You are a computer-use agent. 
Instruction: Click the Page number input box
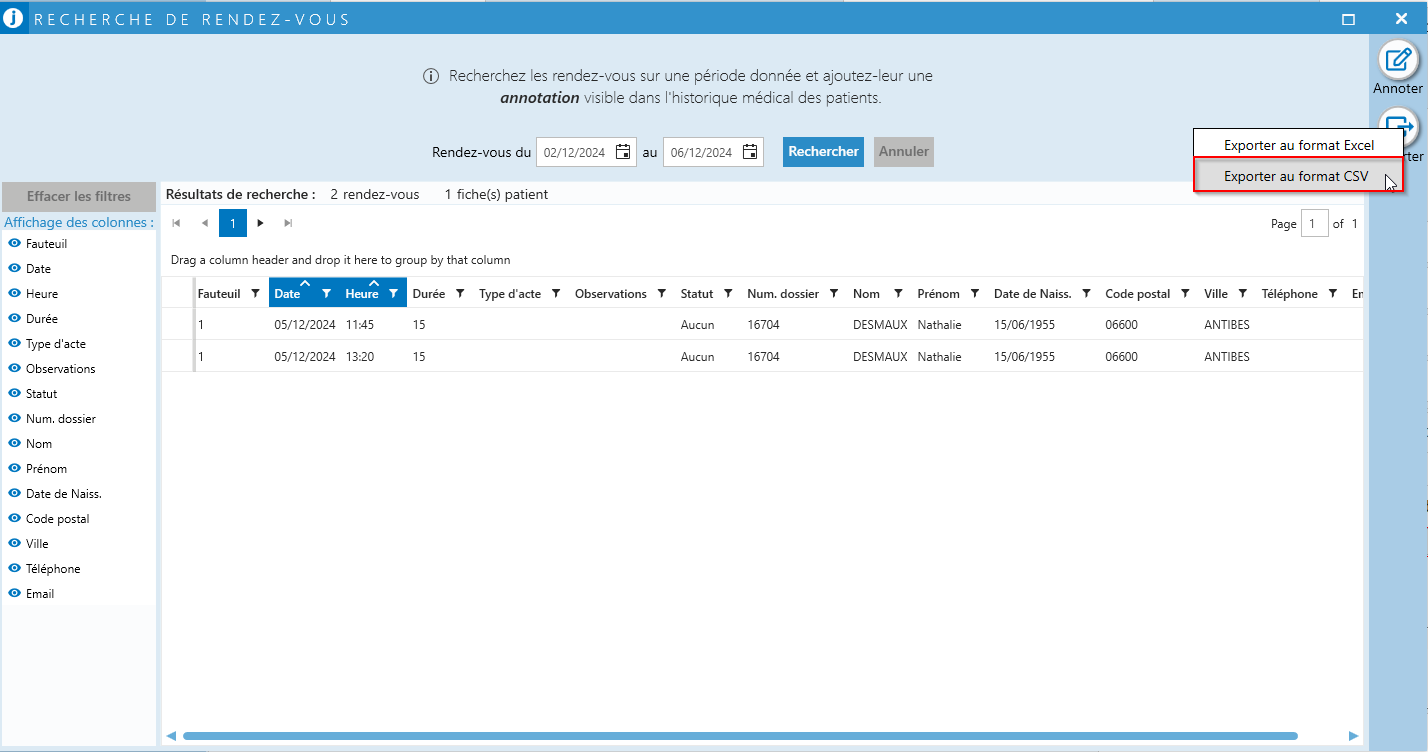[x=1315, y=224]
